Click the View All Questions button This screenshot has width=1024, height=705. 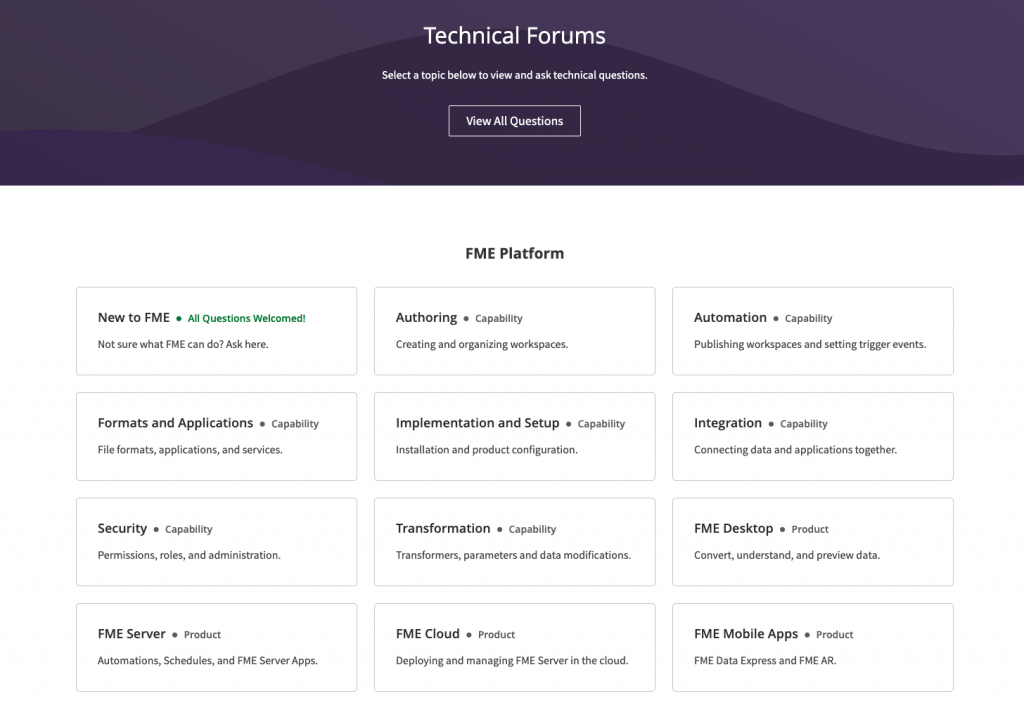tap(514, 120)
